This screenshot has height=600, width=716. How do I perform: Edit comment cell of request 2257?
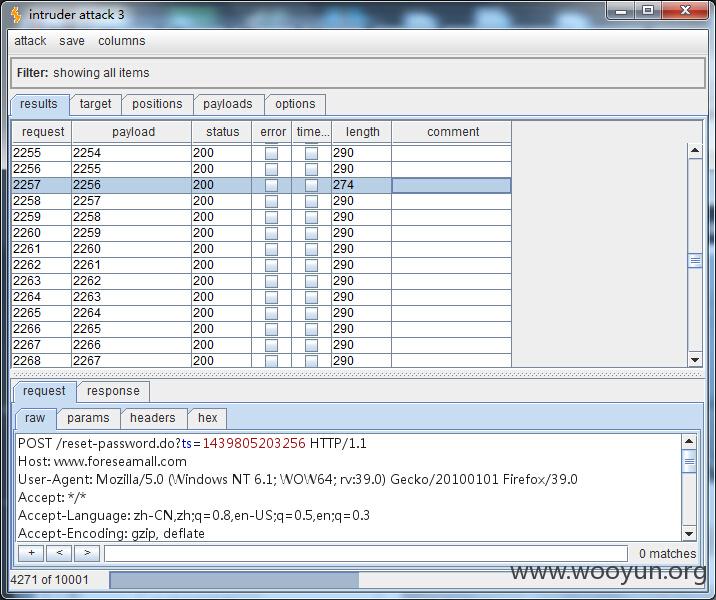[451, 185]
